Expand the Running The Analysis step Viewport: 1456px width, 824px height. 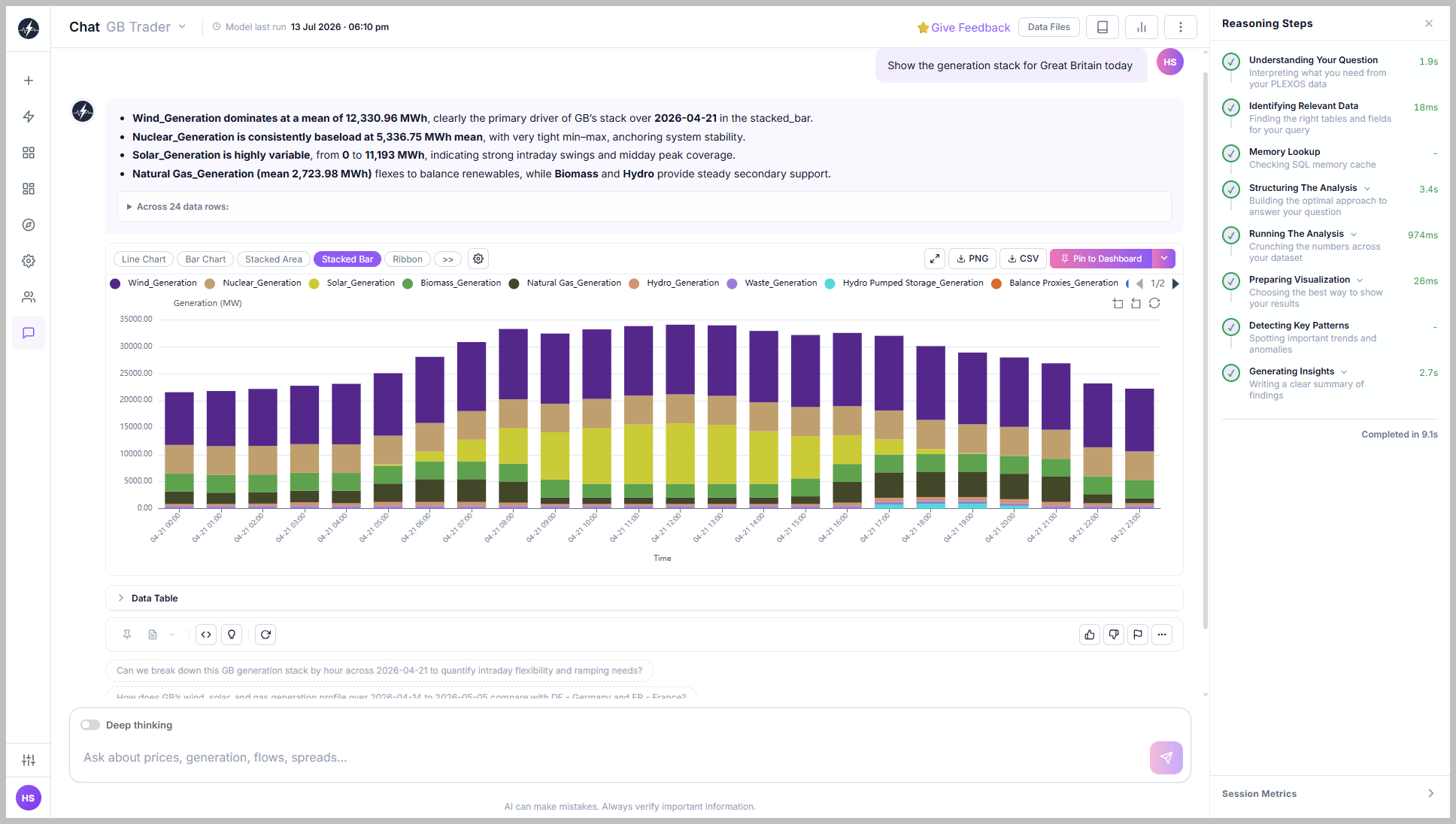pyautogui.click(x=1354, y=234)
